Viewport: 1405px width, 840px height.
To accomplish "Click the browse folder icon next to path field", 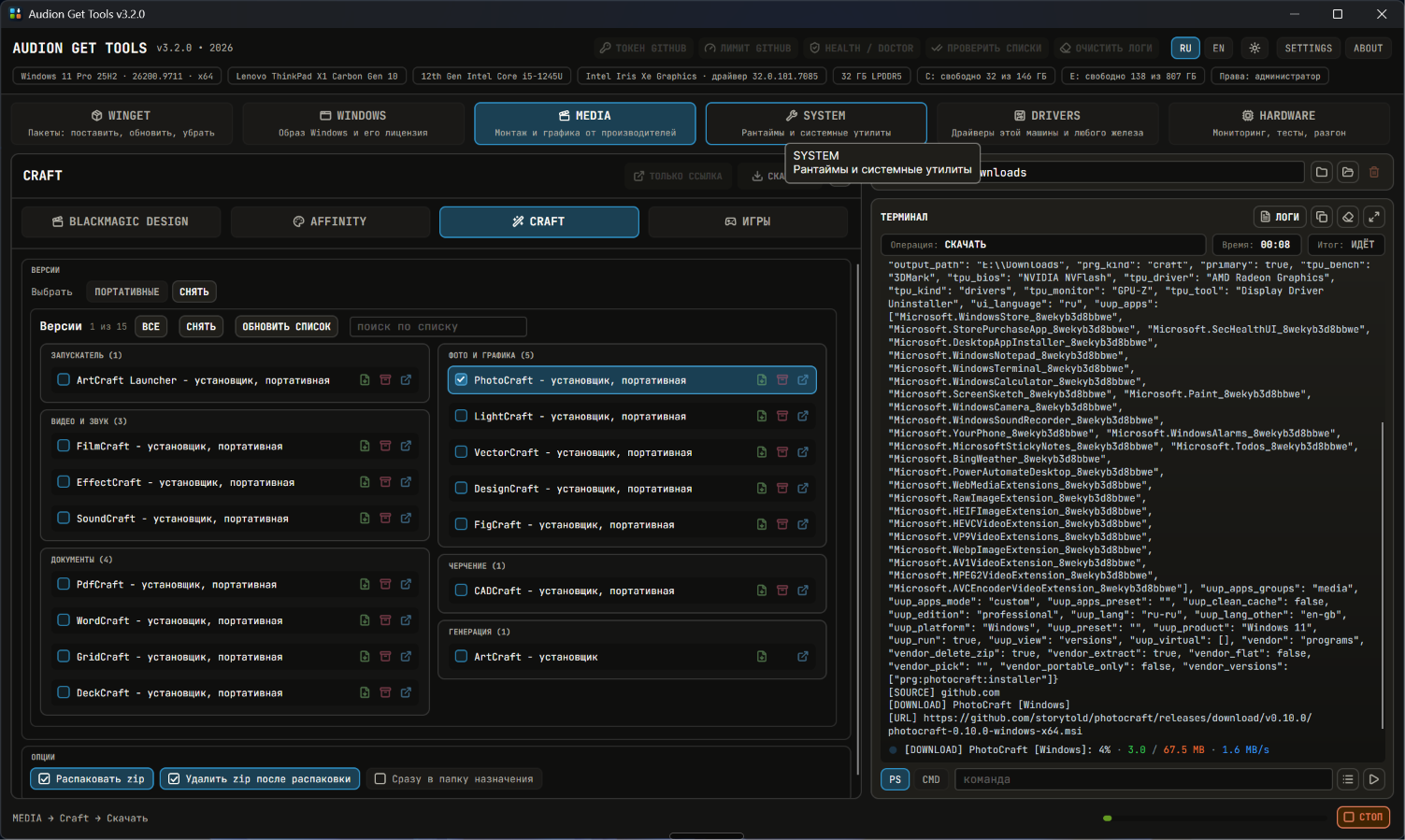I will click(1322, 172).
